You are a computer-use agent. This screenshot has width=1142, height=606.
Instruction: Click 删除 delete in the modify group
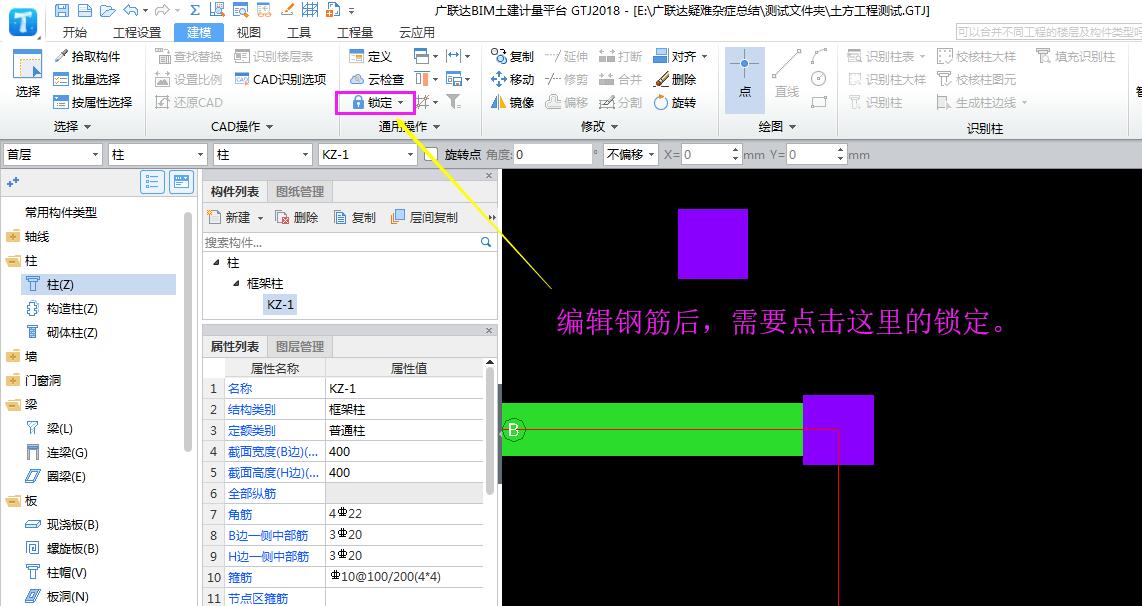[x=675, y=79]
